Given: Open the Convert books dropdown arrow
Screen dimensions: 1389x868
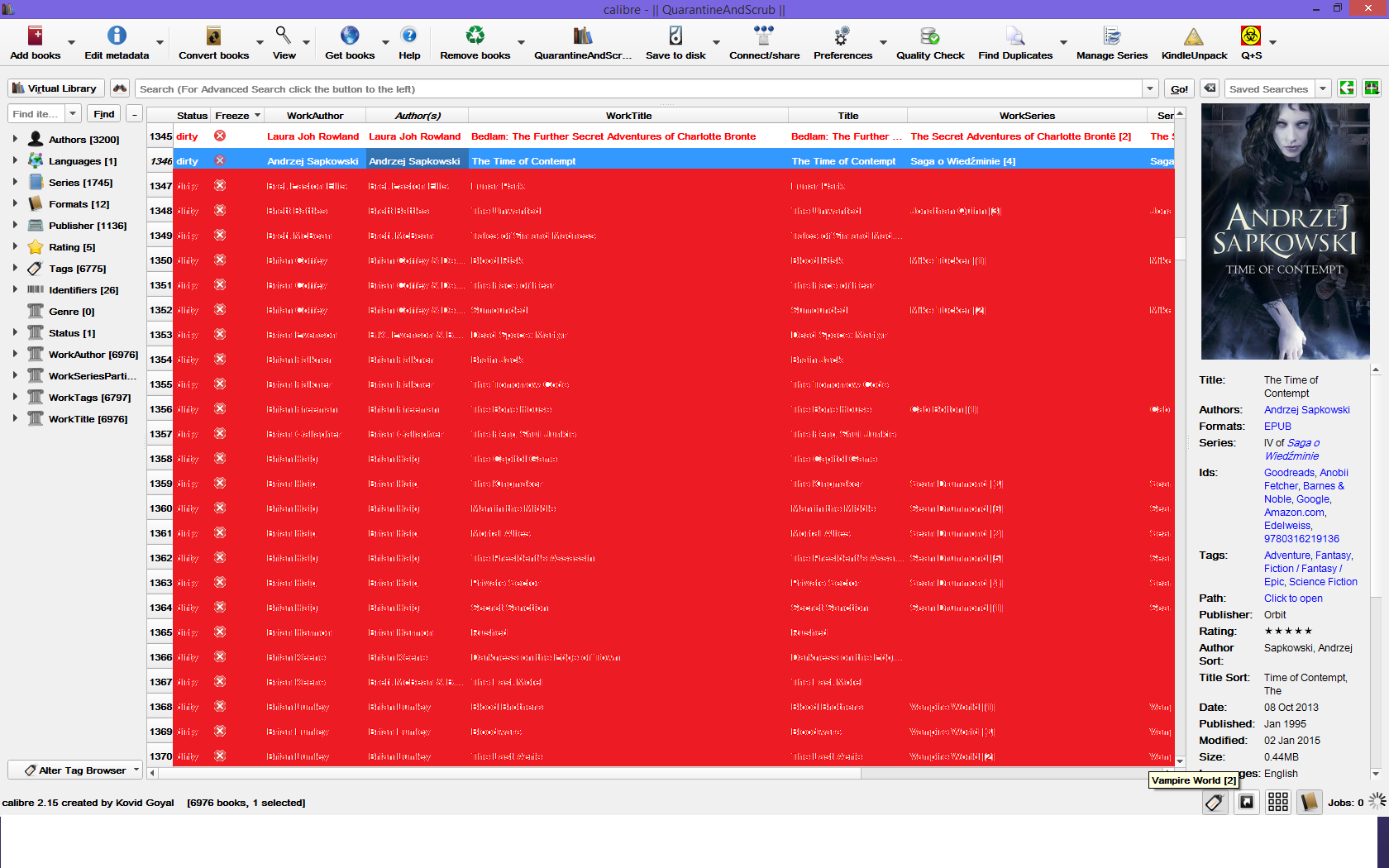Looking at the screenshot, I should tap(260, 42).
